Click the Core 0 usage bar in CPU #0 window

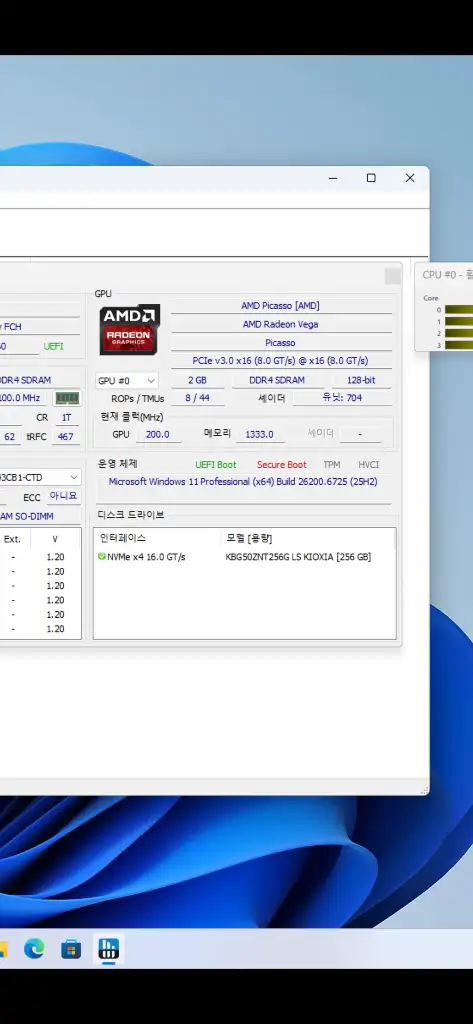(x=459, y=310)
